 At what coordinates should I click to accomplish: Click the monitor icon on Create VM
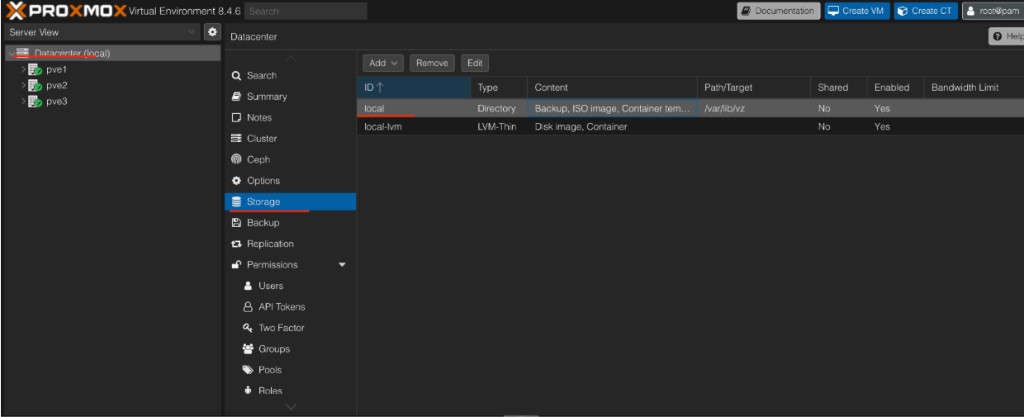pos(833,11)
